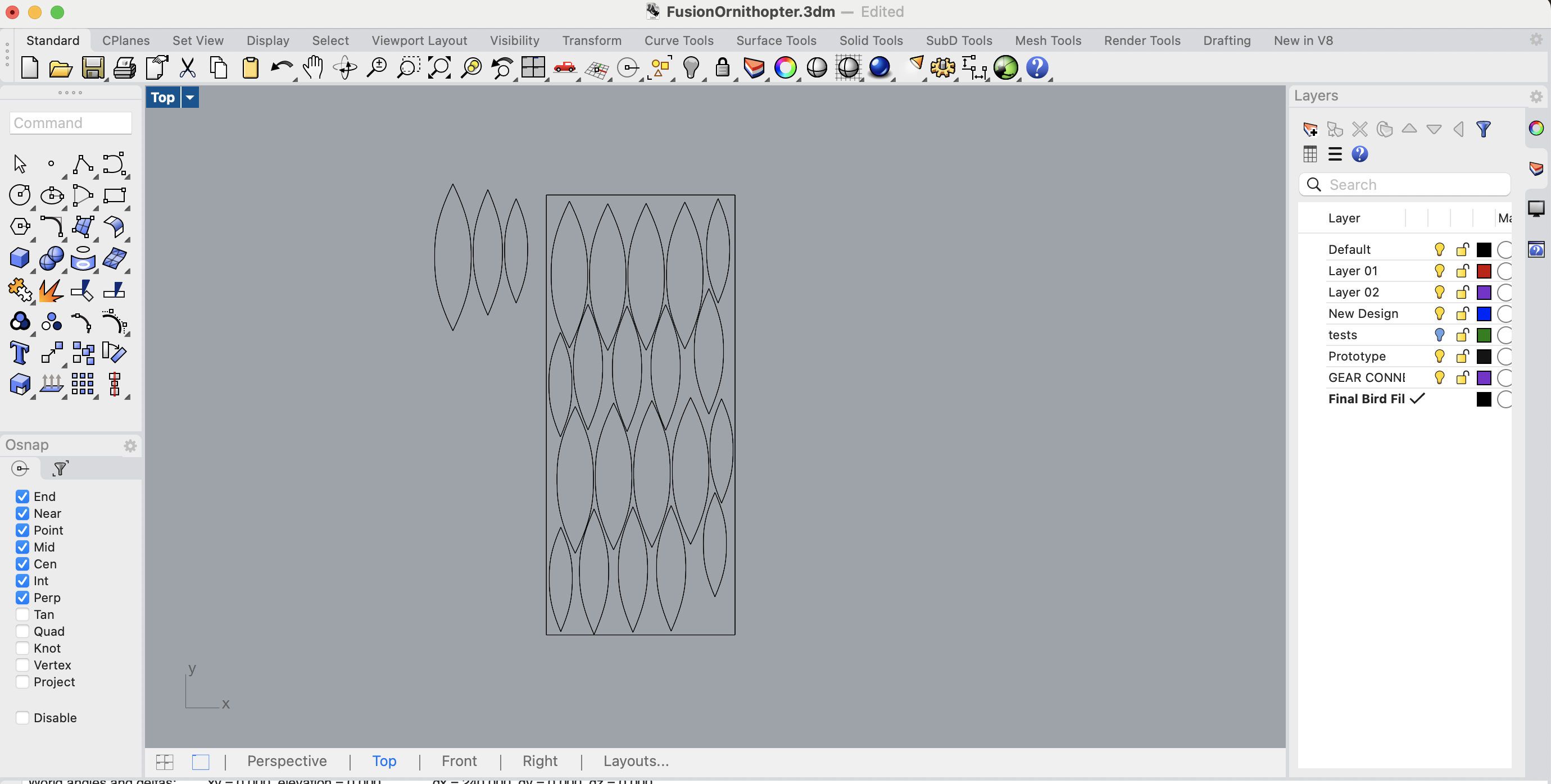This screenshot has width=1551, height=784.
Task: Click the red car icon
Action: (x=565, y=67)
